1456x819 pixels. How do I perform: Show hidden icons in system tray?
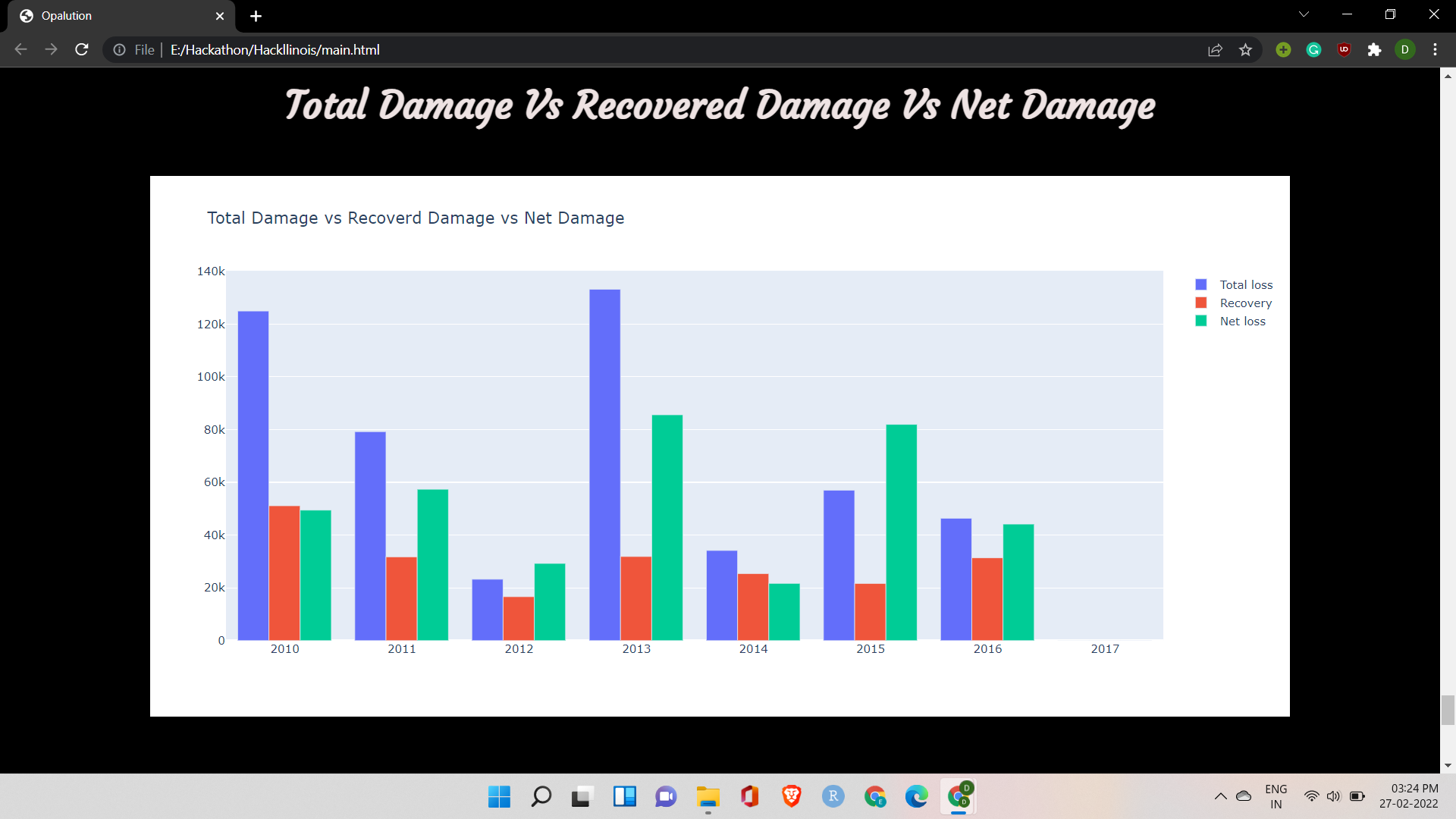pyautogui.click(x=1220, y=796)
